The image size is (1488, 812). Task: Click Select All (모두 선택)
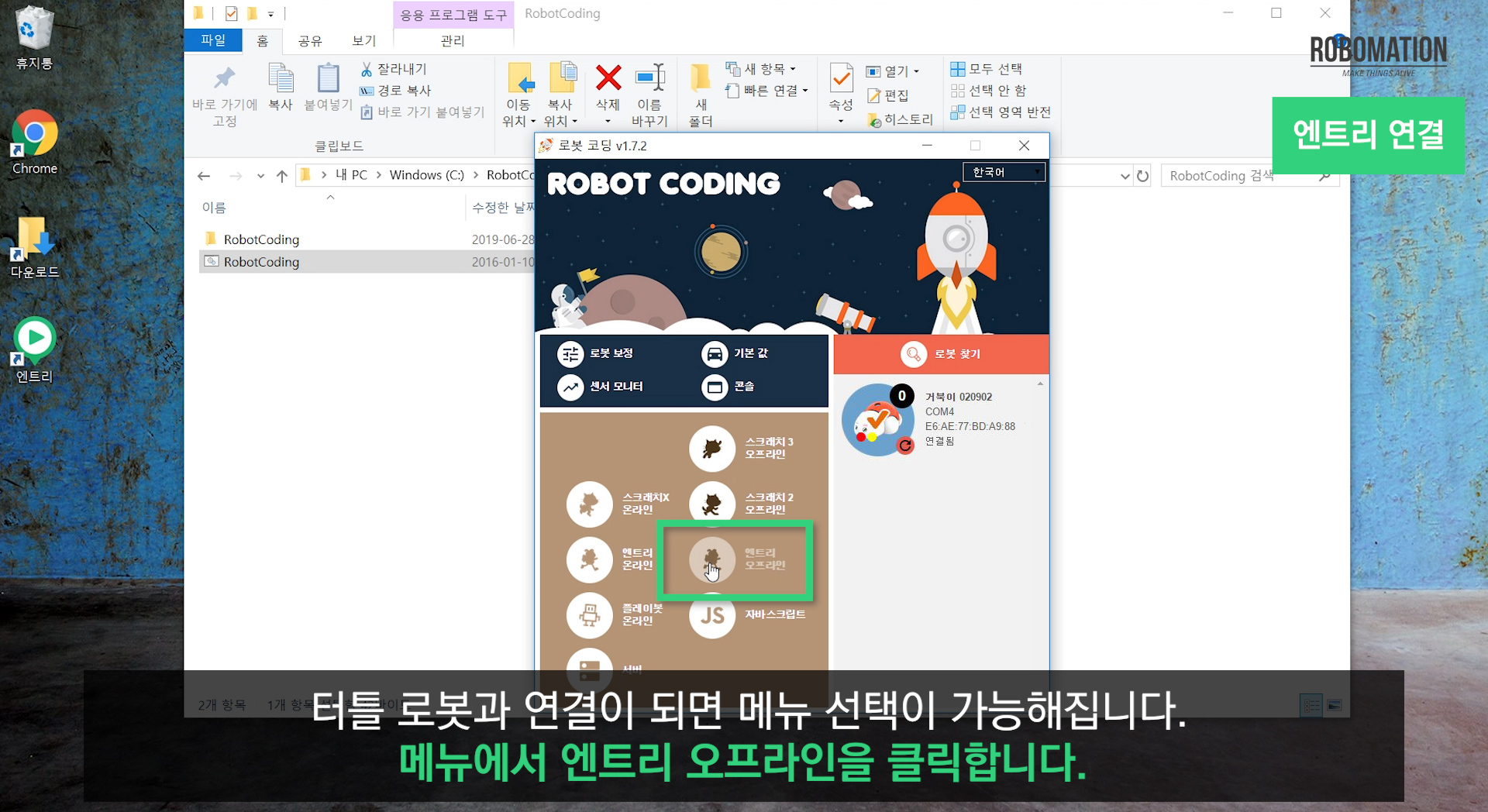point(987,69)
